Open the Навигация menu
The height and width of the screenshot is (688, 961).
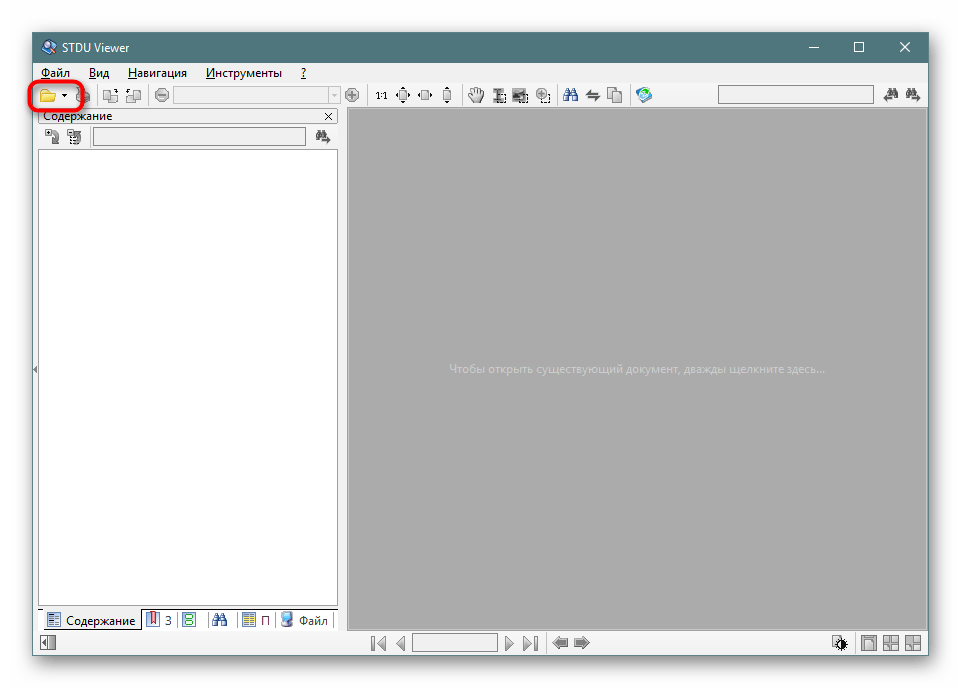[157, 73]
